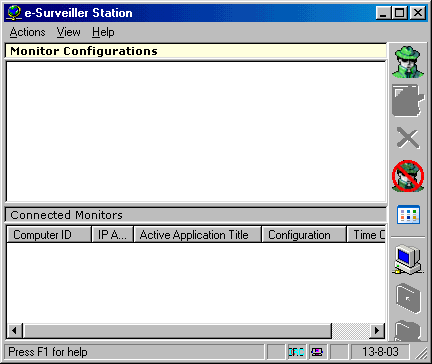432x364 pixels.
Task: Sort by IP A... column header
Action: tap(113, 235)
